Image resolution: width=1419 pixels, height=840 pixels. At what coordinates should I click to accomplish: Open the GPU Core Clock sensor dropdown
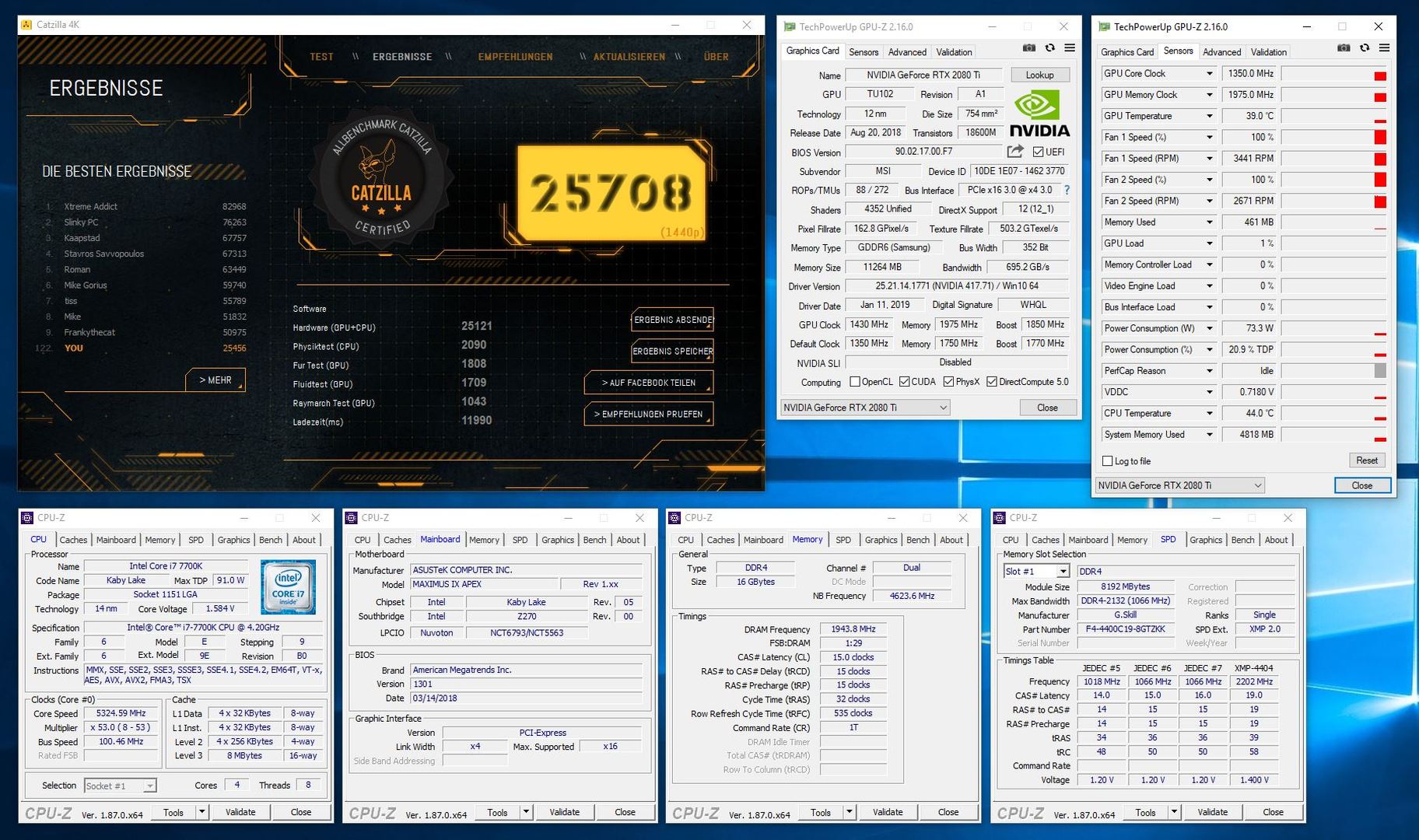(1209, 74)
